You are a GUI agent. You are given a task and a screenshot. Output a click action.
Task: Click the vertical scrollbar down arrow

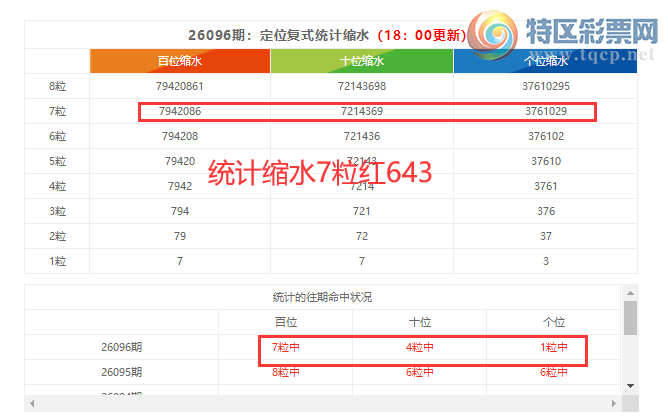(x=630, y=385)
